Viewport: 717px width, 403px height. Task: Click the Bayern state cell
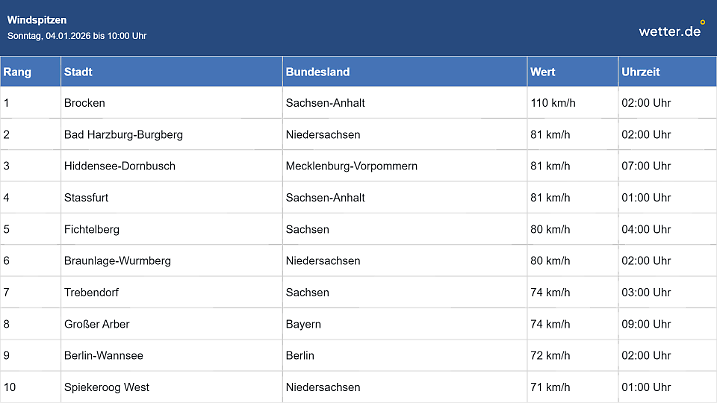(303, 324)
